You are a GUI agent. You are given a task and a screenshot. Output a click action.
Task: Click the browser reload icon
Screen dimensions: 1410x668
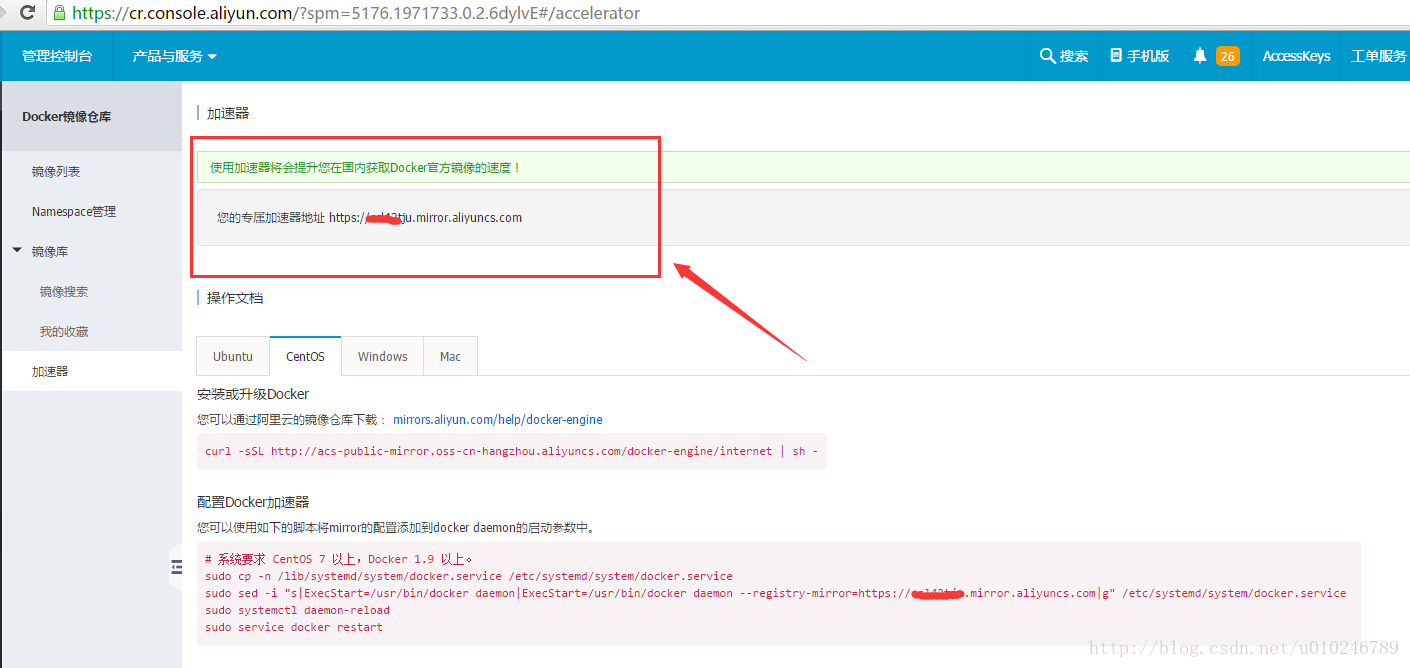coord(27,13)
